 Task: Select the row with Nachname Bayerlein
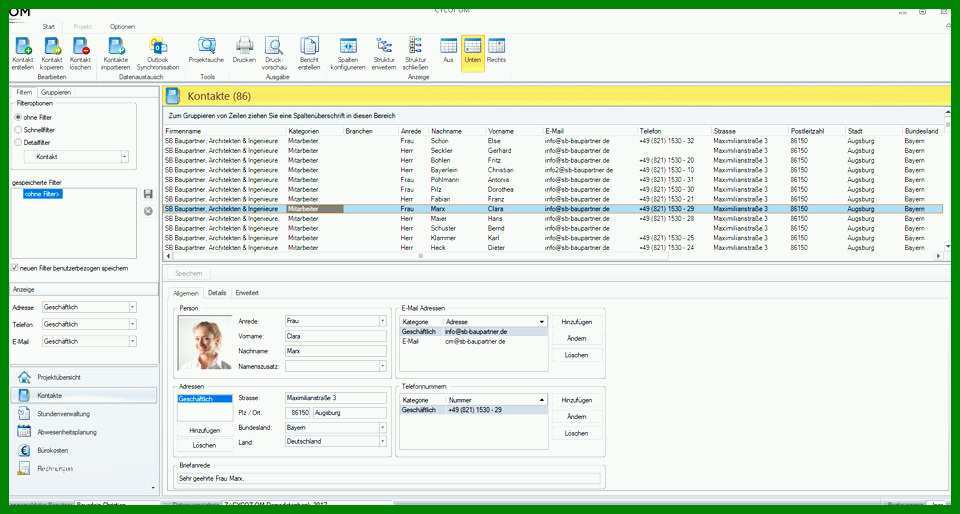pyautogui.click(x=553, y=170)
